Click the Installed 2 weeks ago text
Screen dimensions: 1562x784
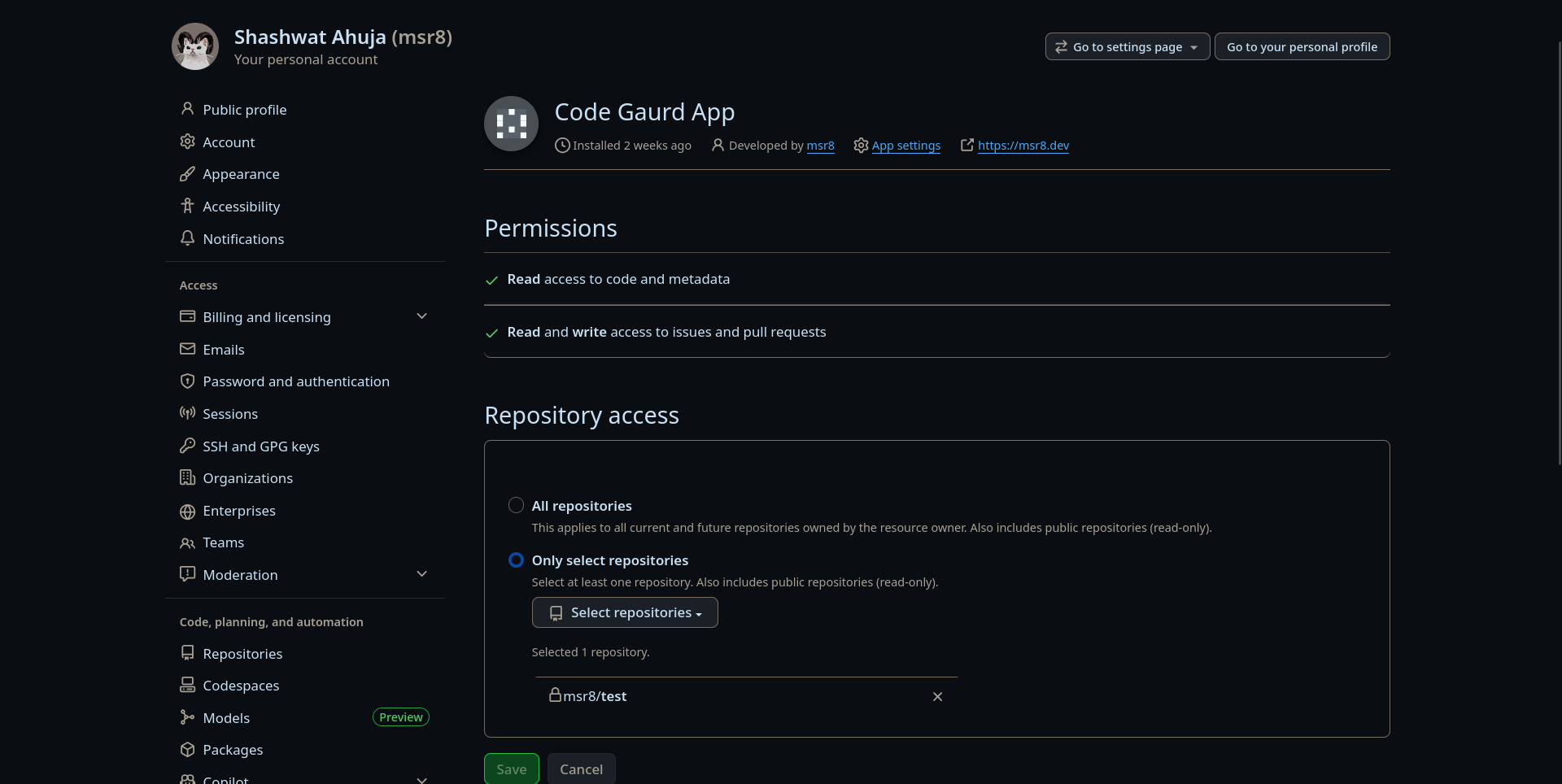[x=632, y=146]
